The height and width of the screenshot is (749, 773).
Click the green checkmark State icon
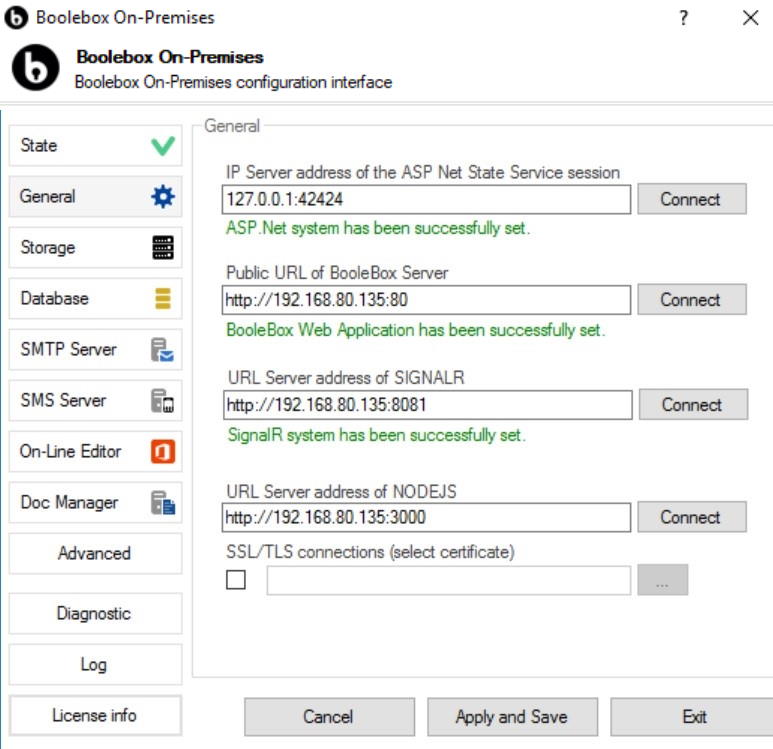point(163,146)
